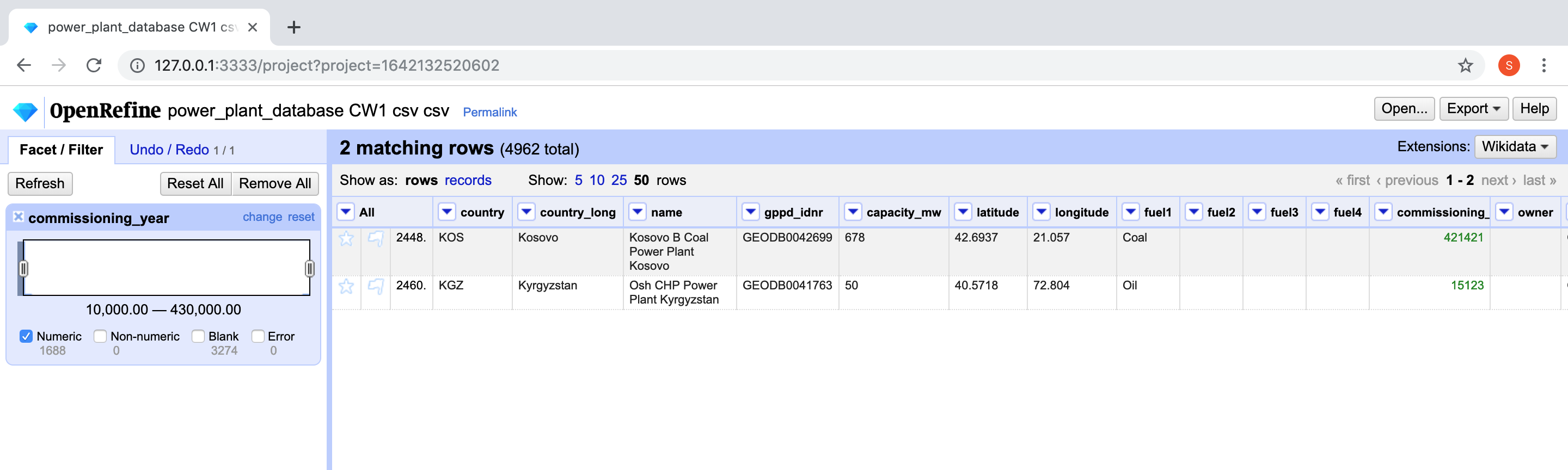Switch to the Undo / Redo tab

click(x=169, y=150)
